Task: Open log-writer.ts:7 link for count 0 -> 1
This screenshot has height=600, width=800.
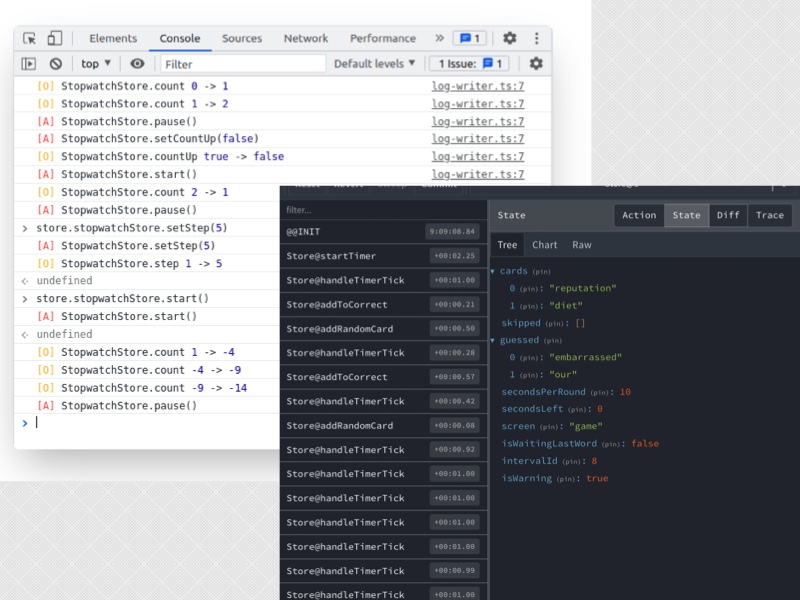Action: [x=478, y=86]
